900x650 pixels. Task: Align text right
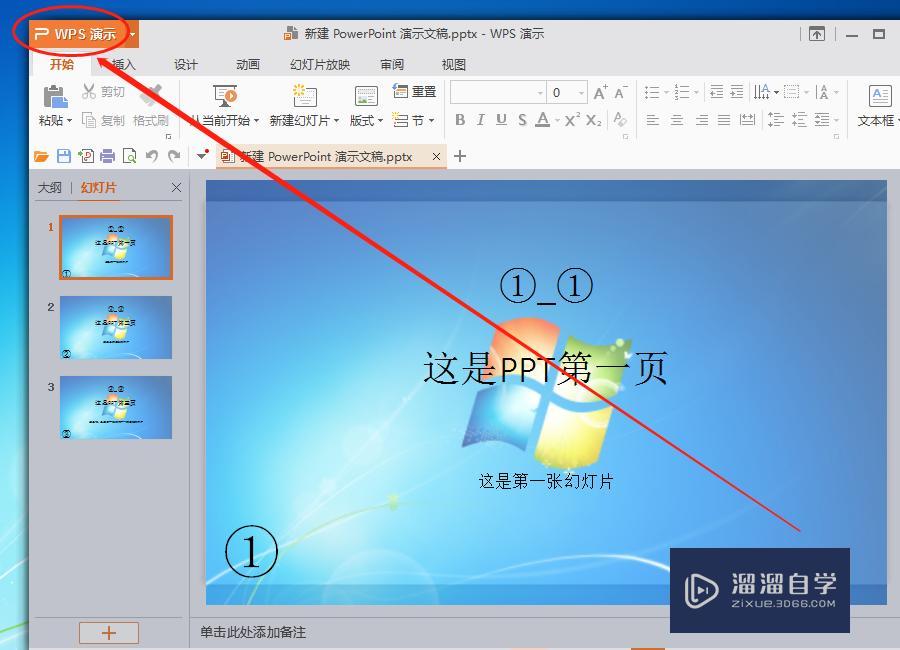coord(701,120)
